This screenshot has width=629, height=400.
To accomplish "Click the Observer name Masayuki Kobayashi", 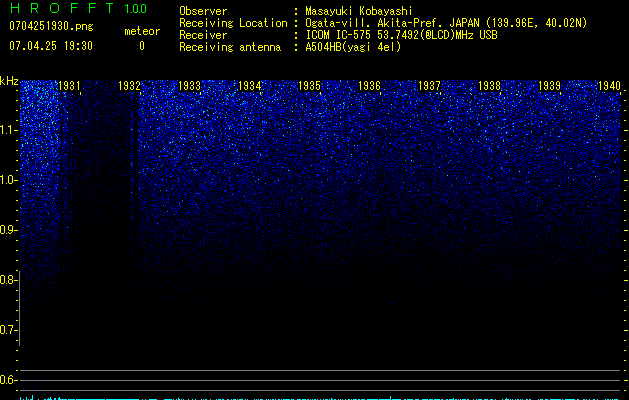I will (359, 11).
